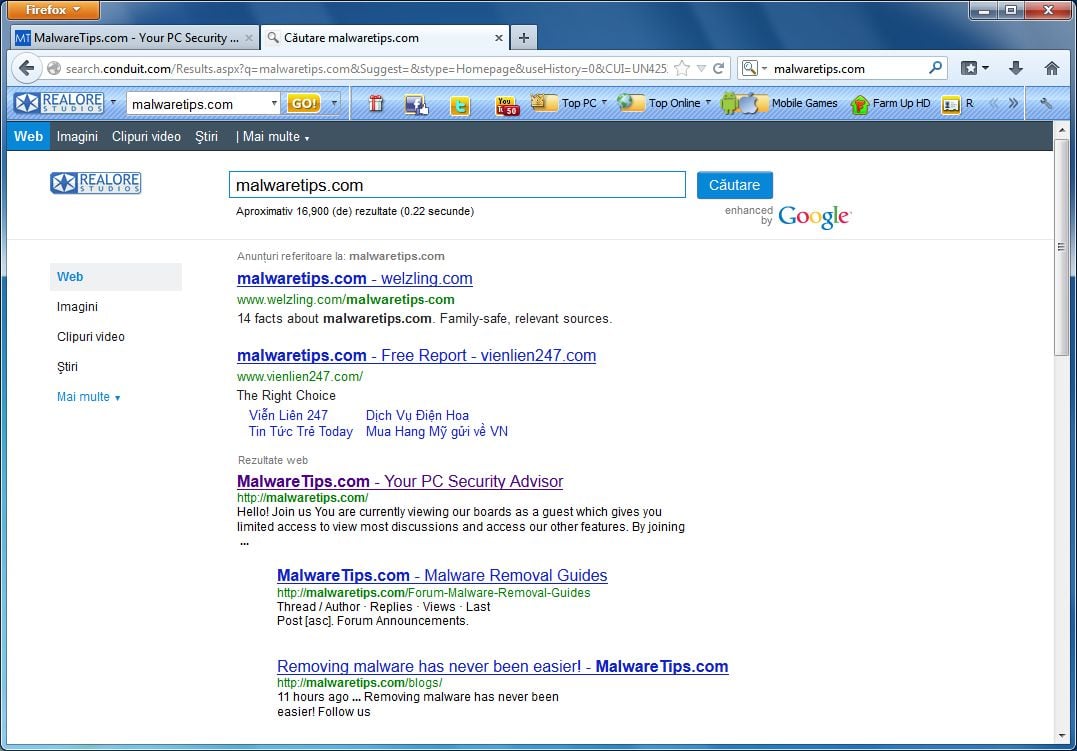1077x751 pixels.
Task: Click the Firefox address bar URL
Action: [367, 69]
